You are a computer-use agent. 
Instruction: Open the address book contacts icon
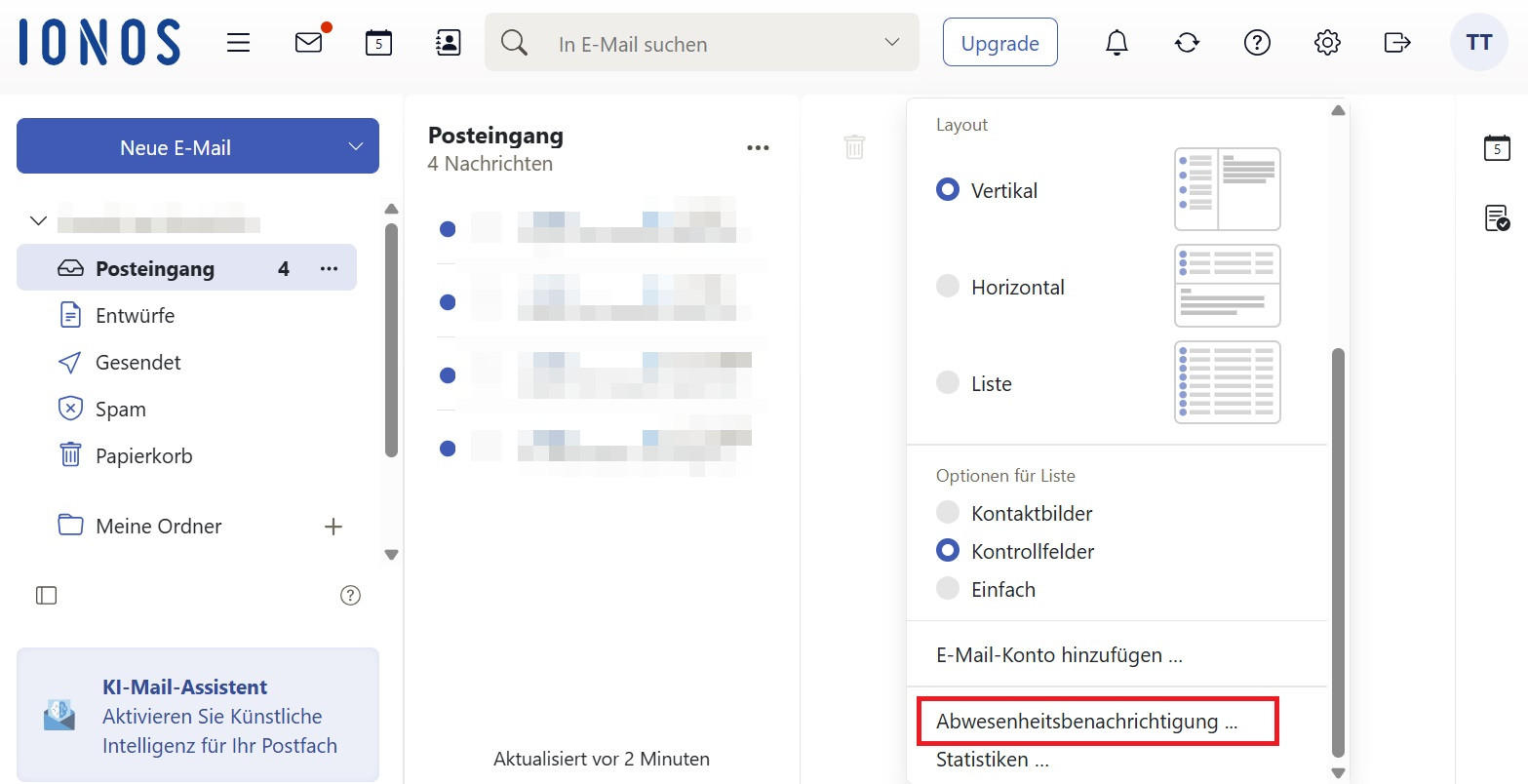(x=448, y=43)
